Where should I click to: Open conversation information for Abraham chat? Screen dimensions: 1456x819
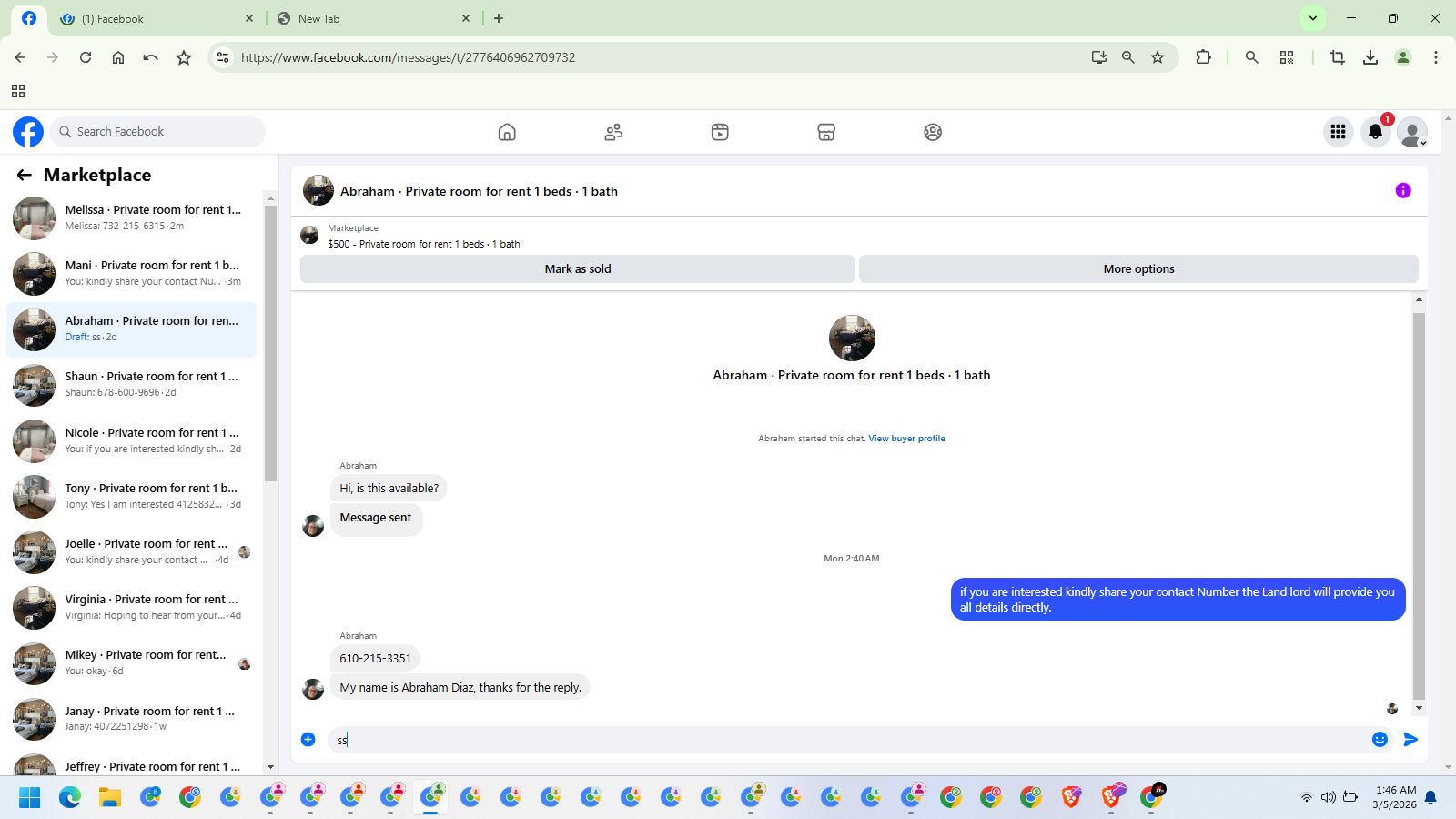[x=1403, y=190]
